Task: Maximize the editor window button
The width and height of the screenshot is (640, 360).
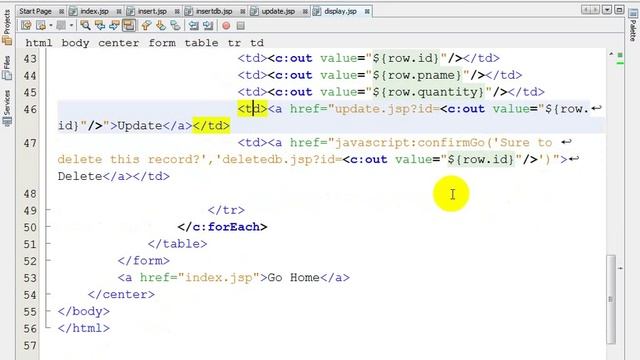Action: pyautogui.click(x=619, y=9)
